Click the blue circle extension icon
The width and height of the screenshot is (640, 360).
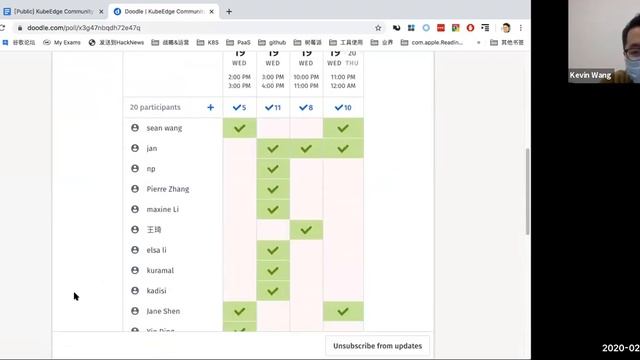tap(426, 28)
